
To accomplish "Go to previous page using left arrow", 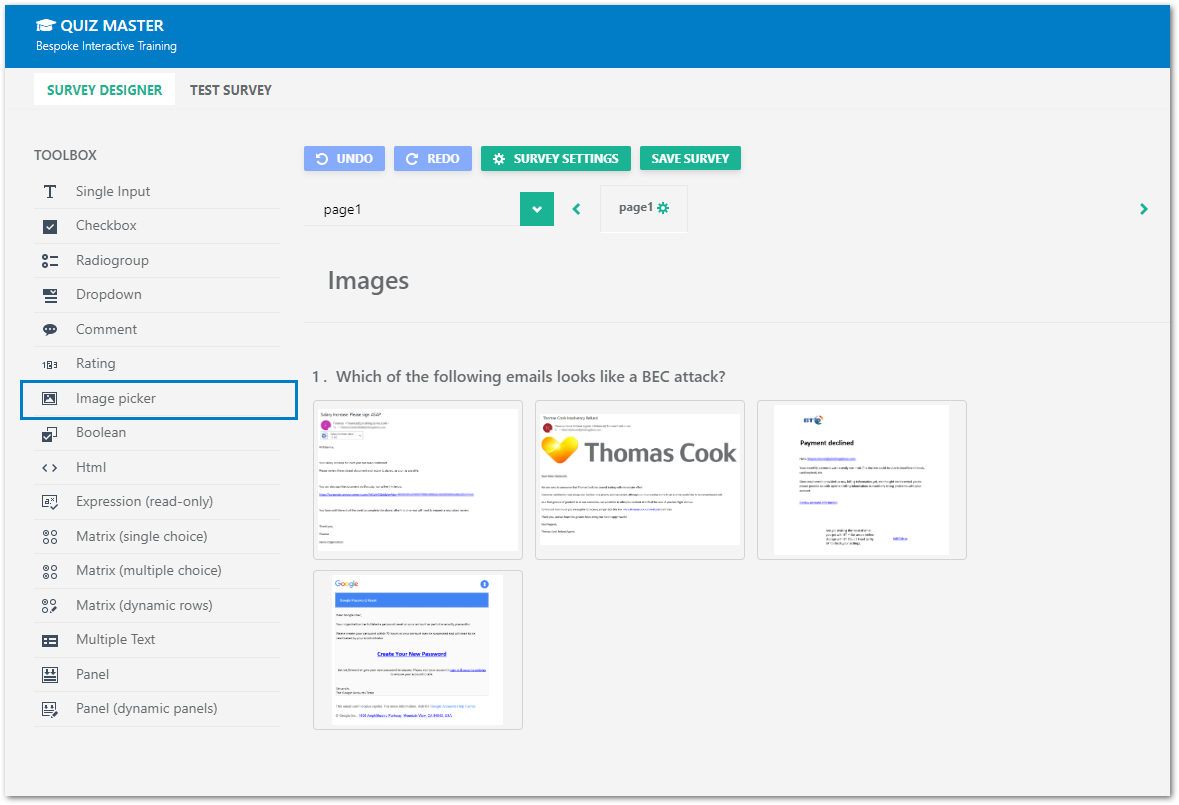I will pyautogui.click(x=577, y=209).
